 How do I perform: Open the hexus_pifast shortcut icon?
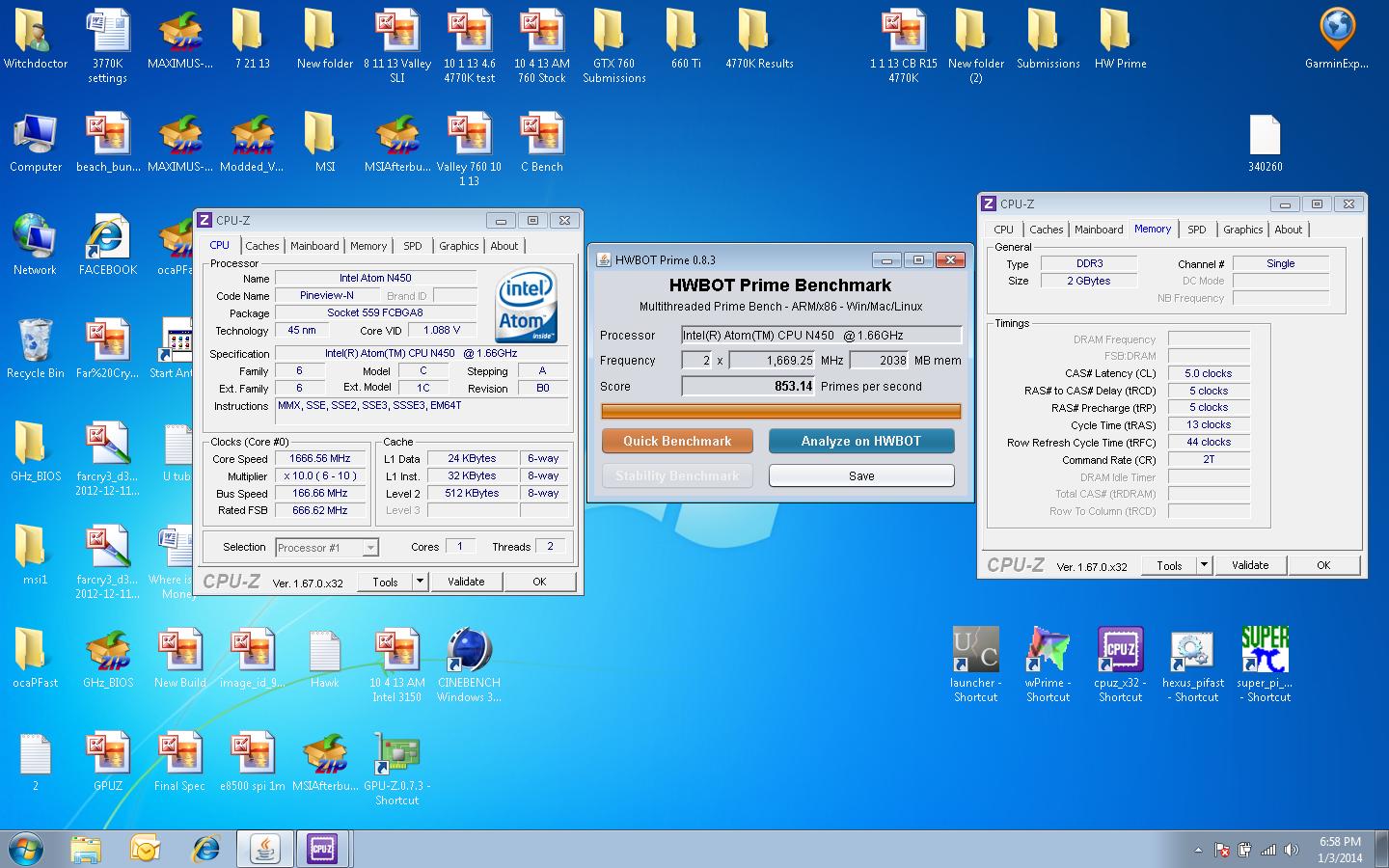tap(1193, 665)
